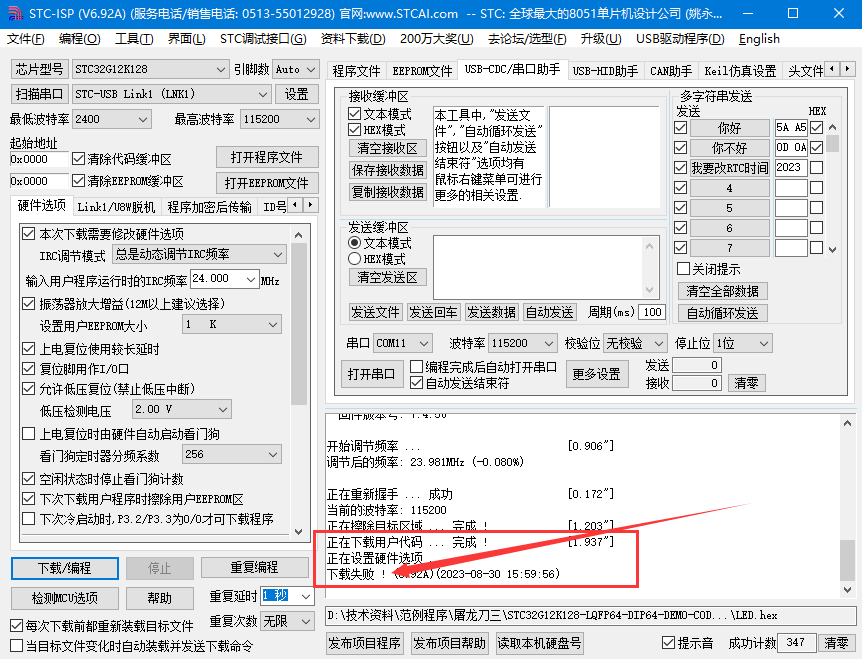Open the IRC frequency 24.000 MHz dropdown

point(251,279)
